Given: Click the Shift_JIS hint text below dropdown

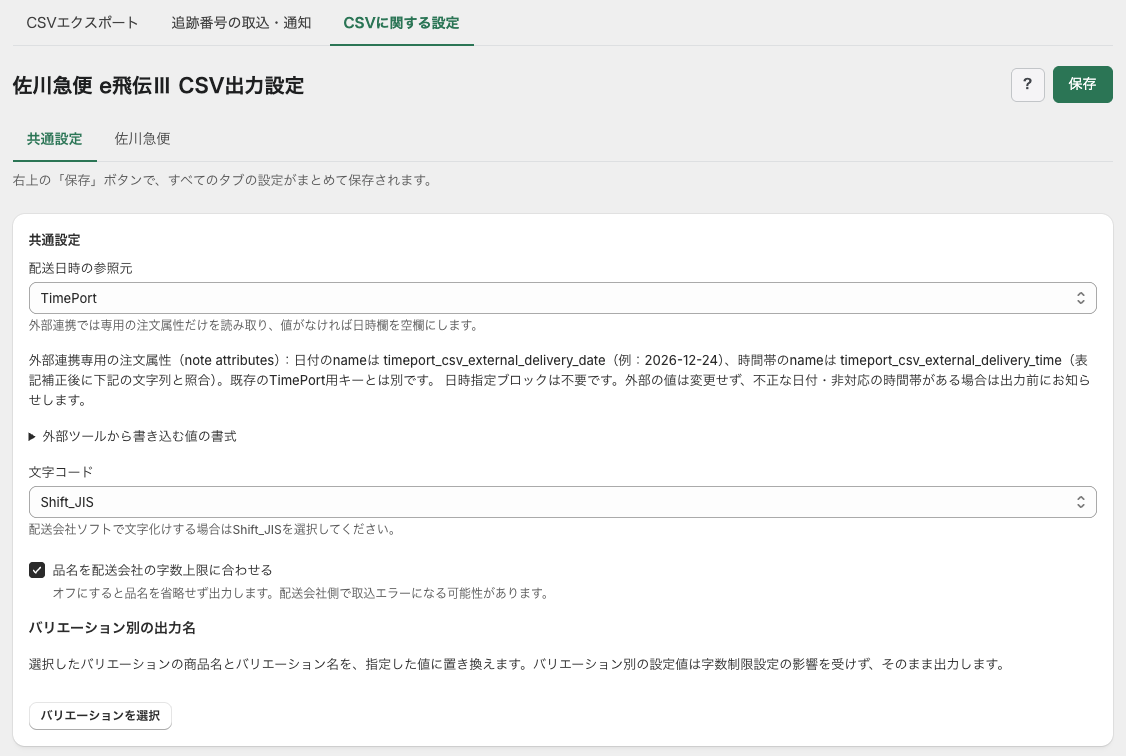Looking at the screenshot, I should point(213,530).
